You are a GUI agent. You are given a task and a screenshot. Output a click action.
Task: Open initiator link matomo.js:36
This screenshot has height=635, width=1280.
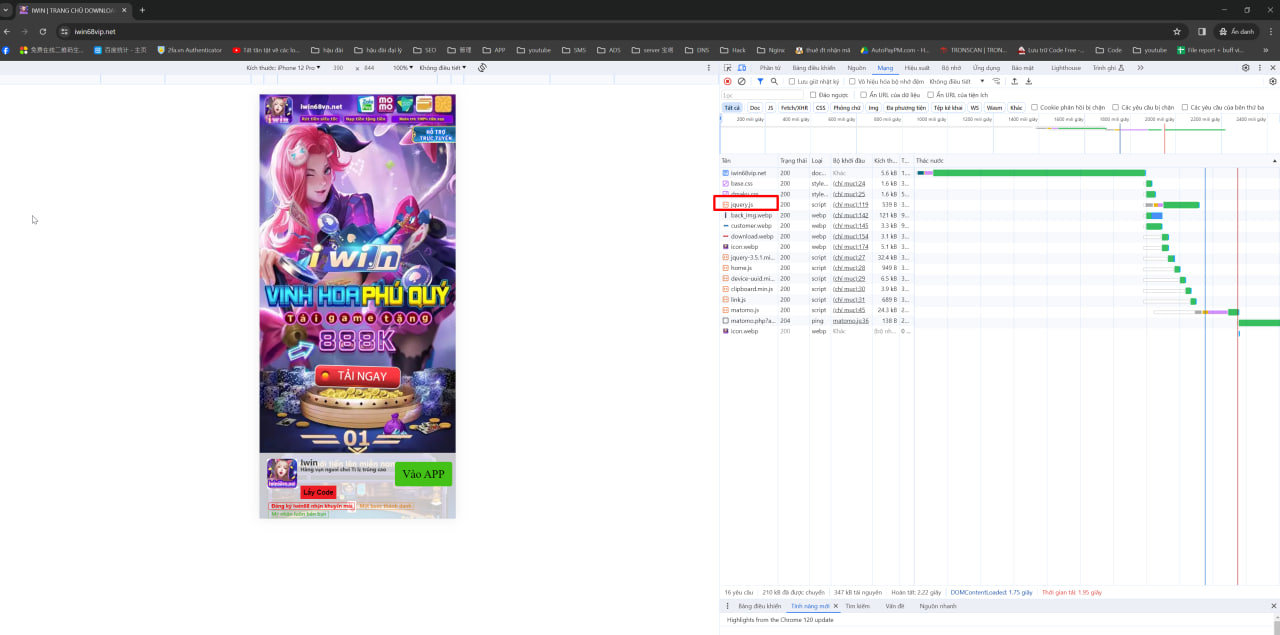click(852, 321)
